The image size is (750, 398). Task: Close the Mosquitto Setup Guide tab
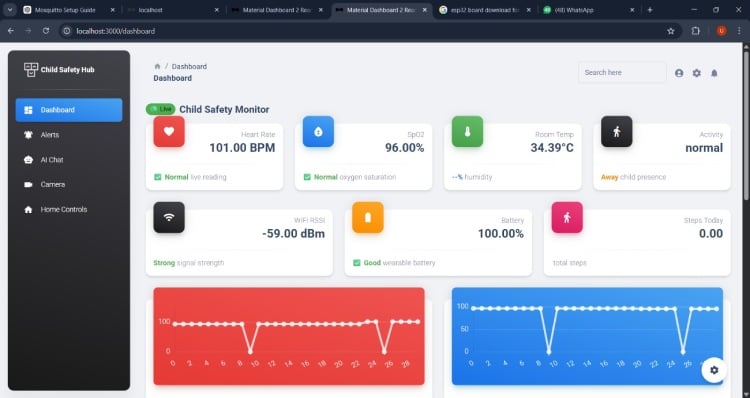tap(113, 10)
